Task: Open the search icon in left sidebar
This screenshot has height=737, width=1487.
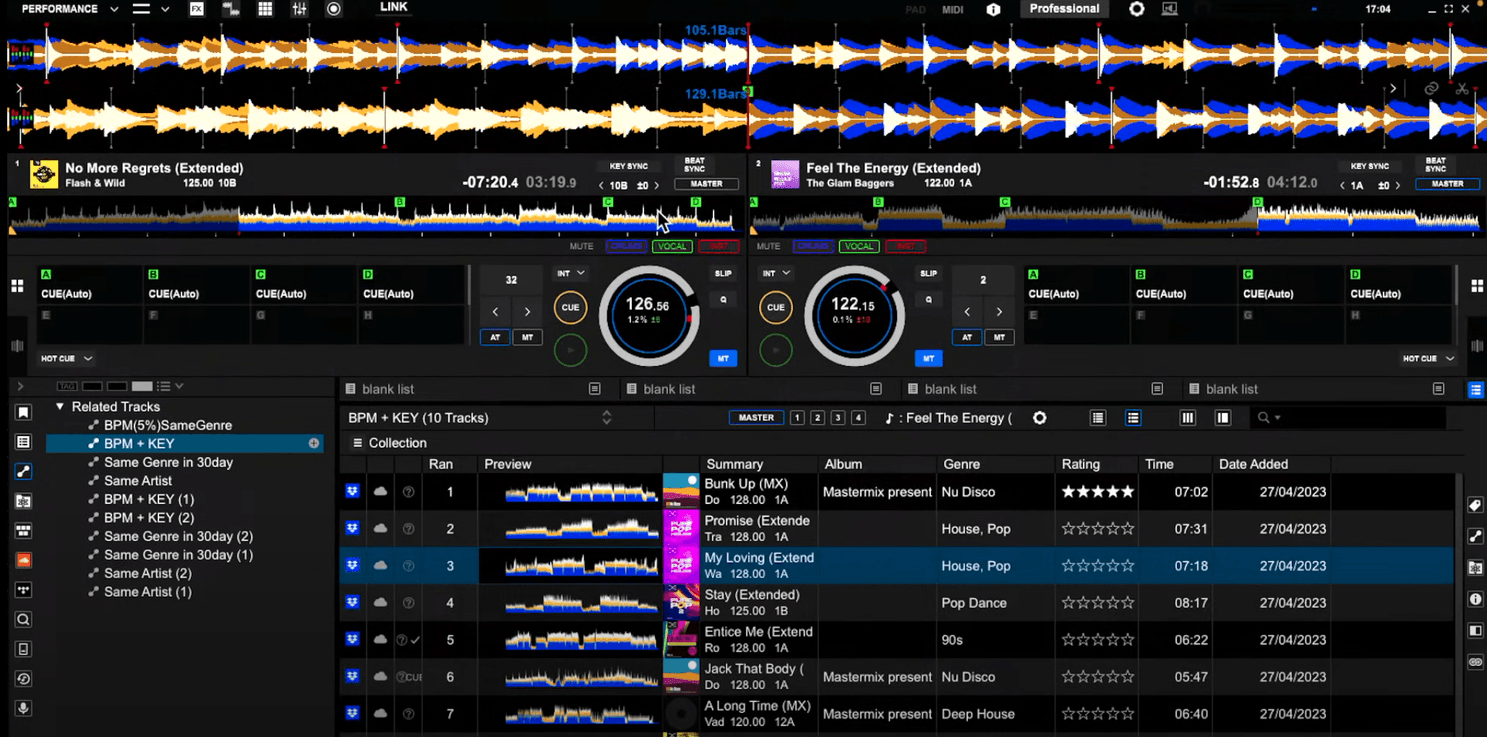Action: pos(23,620)
